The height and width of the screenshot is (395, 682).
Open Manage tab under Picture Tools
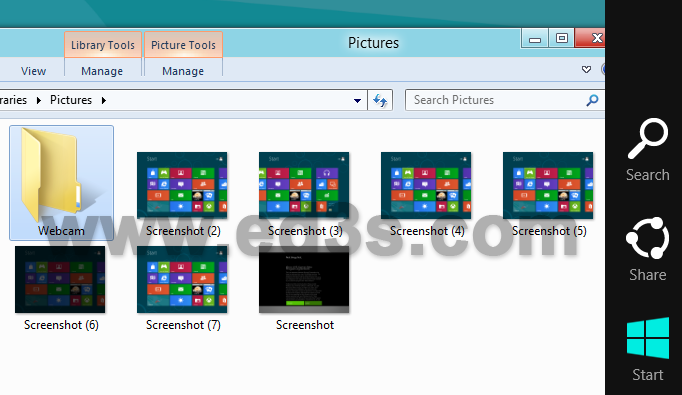[x=183, y=71]
